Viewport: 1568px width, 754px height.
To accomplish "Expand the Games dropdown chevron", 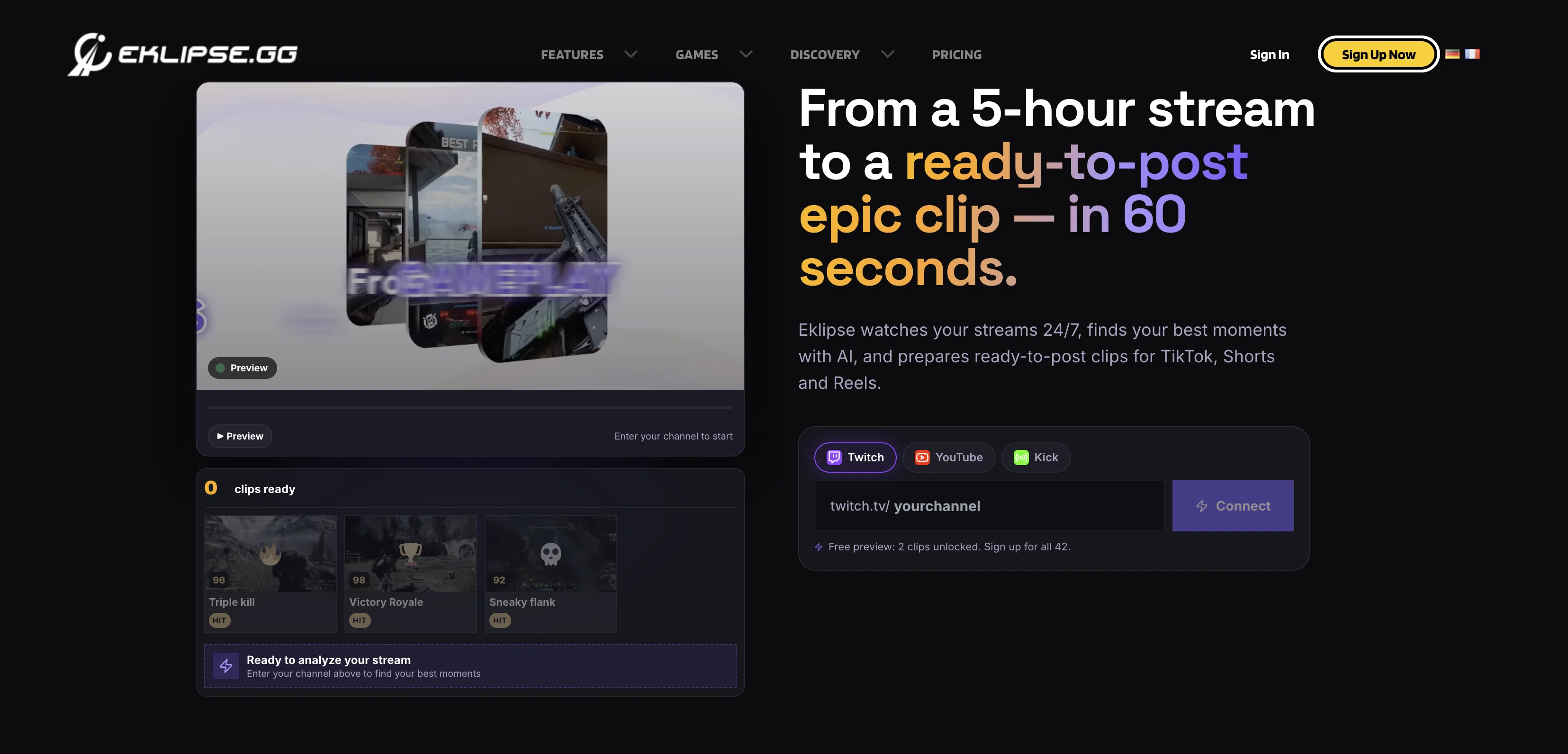I will [x=746, y=54].
